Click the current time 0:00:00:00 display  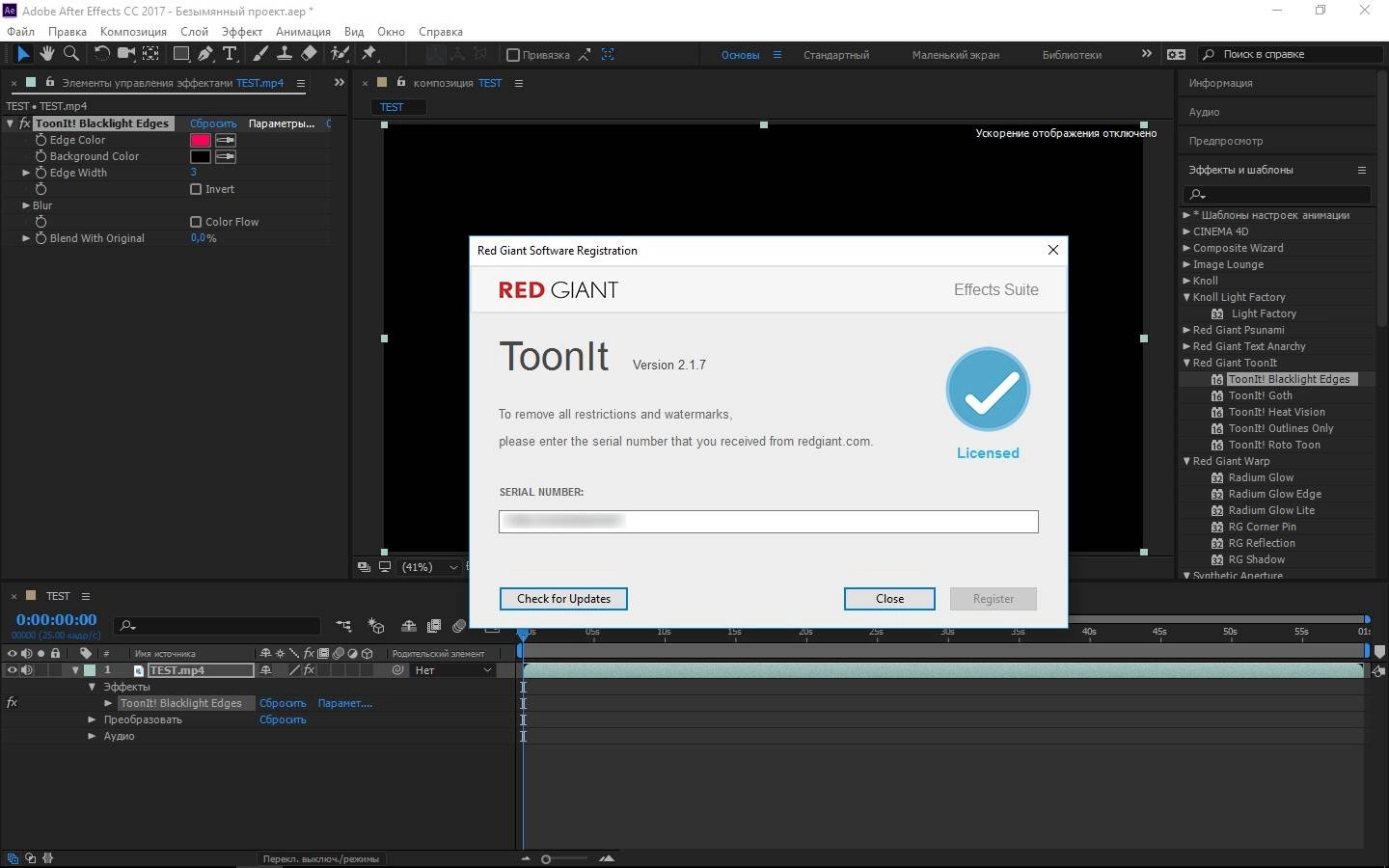(x=56, y=619)
